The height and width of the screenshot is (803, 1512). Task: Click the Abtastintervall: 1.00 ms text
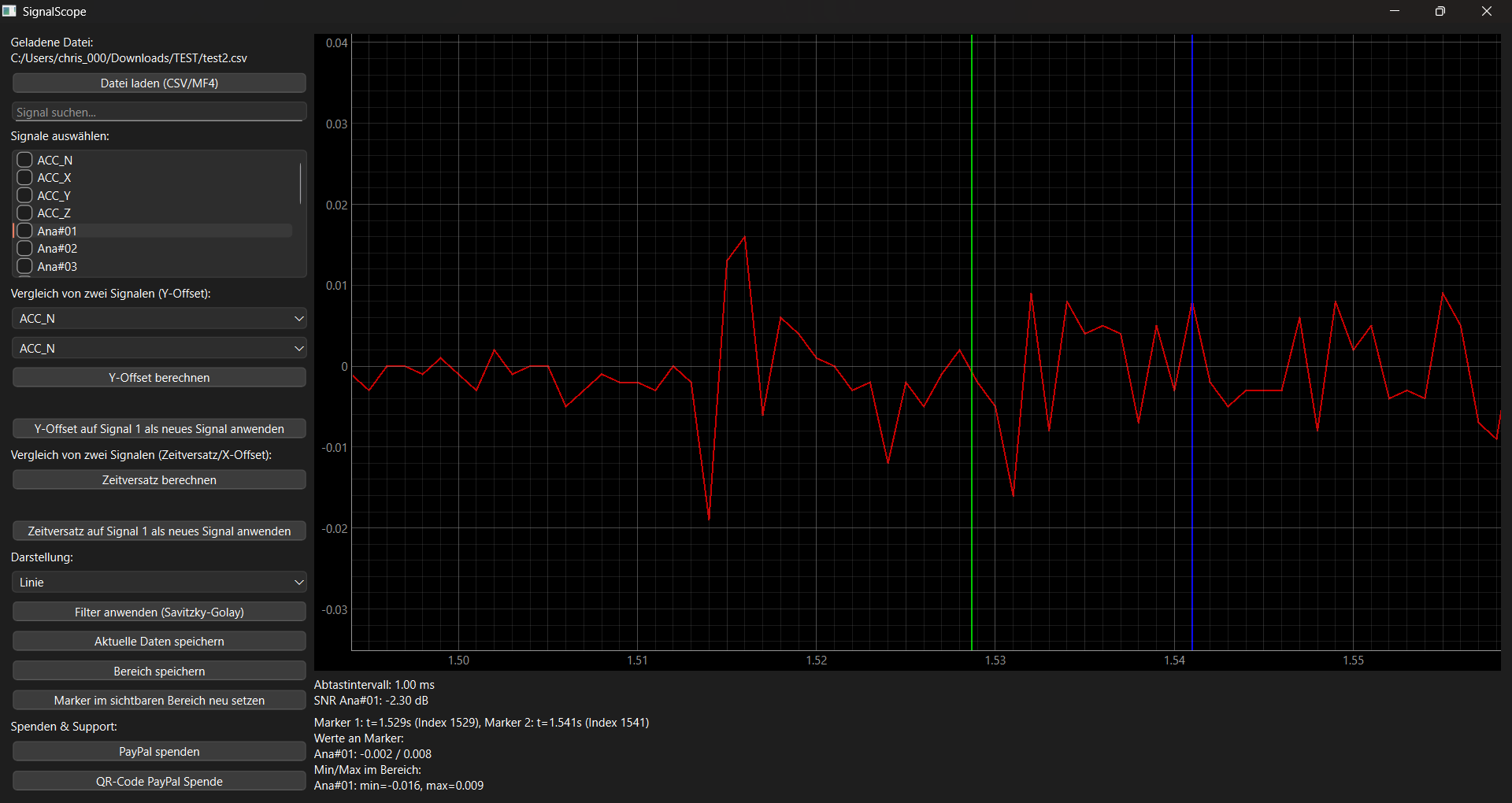click(374, 685)
